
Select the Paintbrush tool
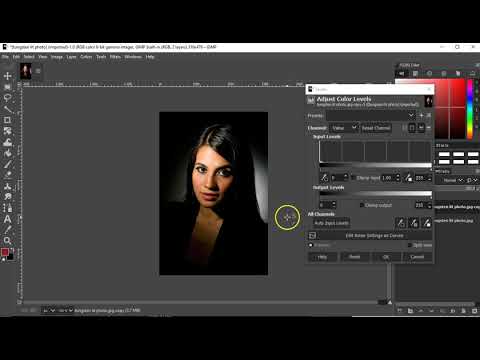coord(7,164)
